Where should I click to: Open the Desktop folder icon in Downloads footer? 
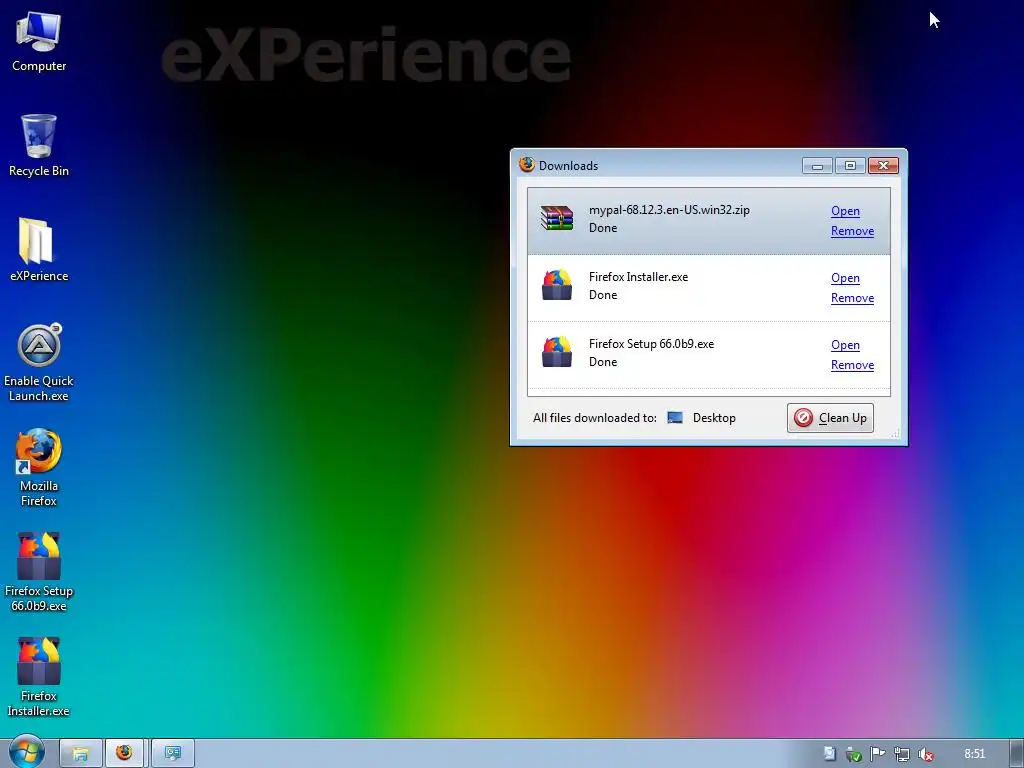(x=675, y=418)
